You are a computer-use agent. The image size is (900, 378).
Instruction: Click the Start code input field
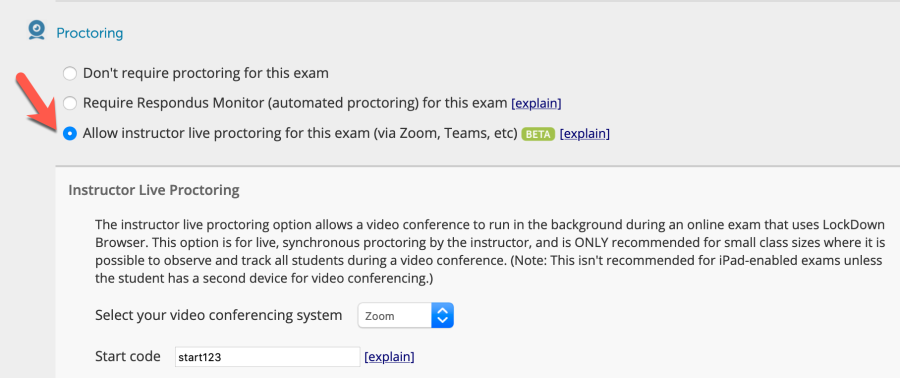pyautogui.click(x=267, y=357)
